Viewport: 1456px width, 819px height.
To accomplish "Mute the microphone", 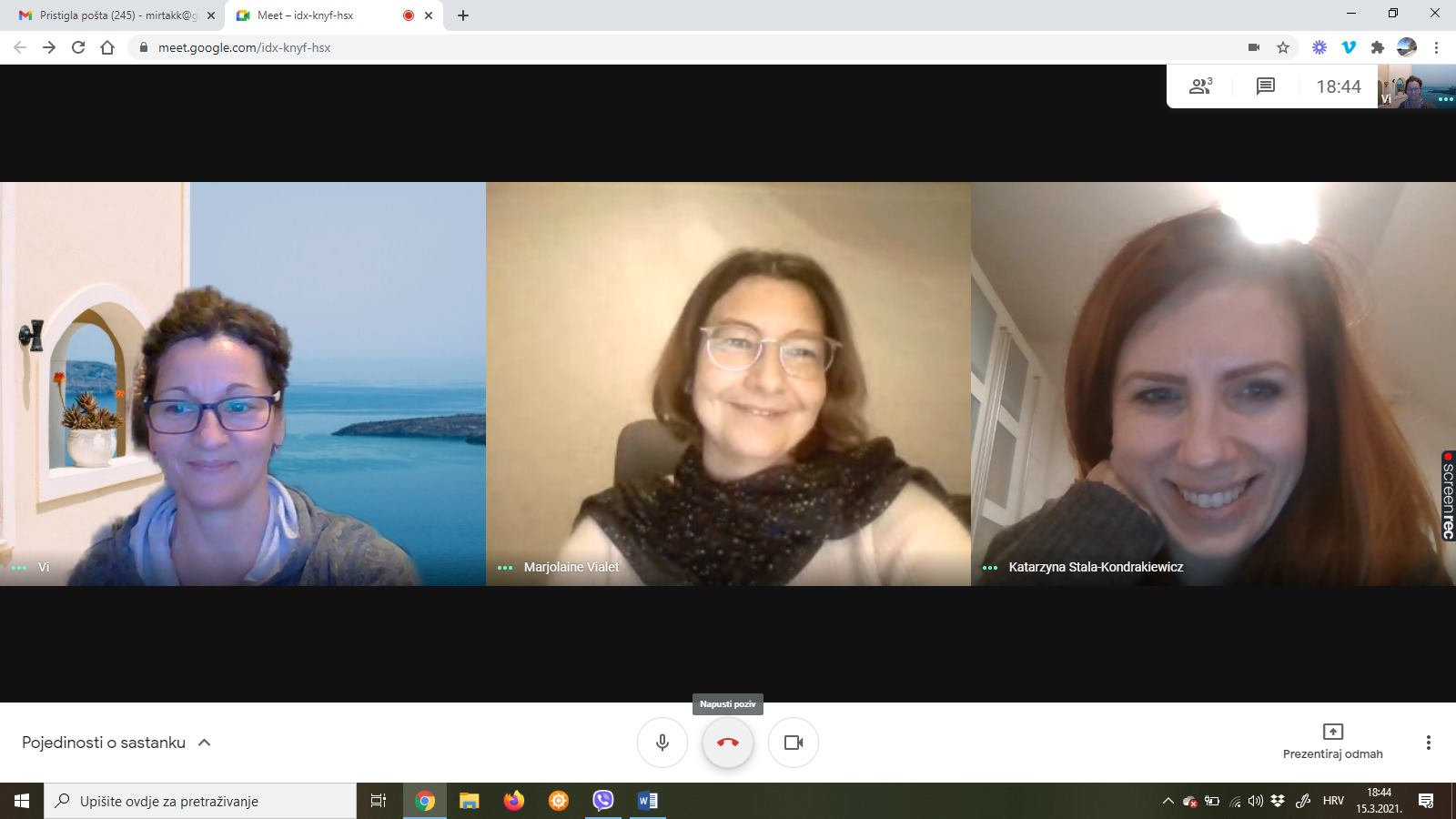I will [662, 743].
